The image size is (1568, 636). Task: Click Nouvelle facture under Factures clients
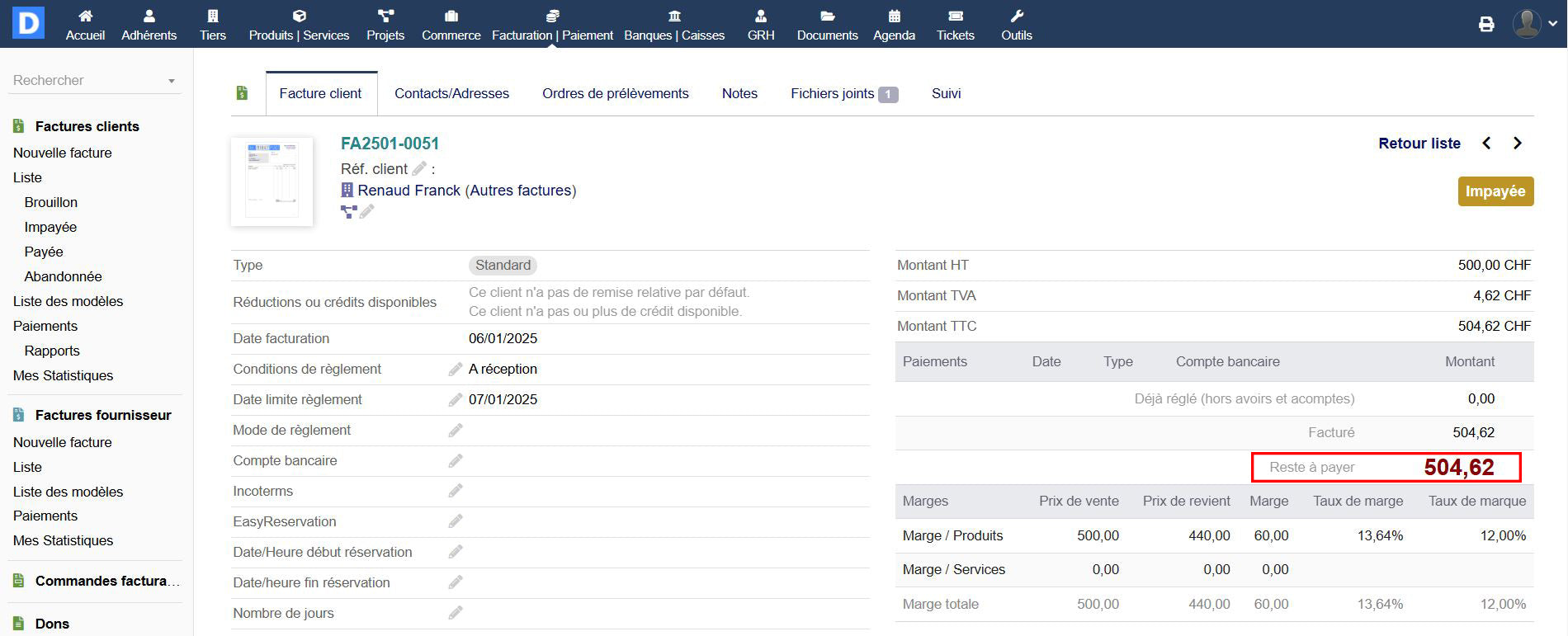[62, 153]
